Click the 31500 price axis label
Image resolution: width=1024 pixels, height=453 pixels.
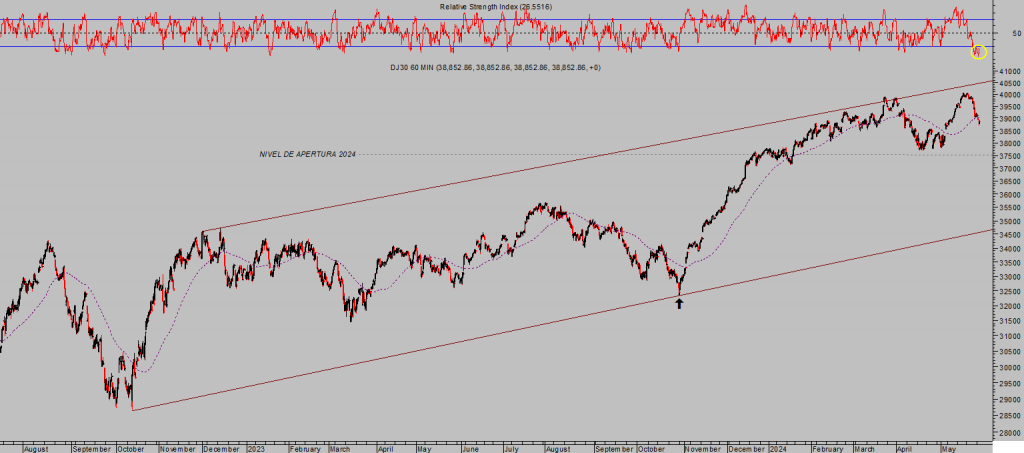pos(1010,322)
